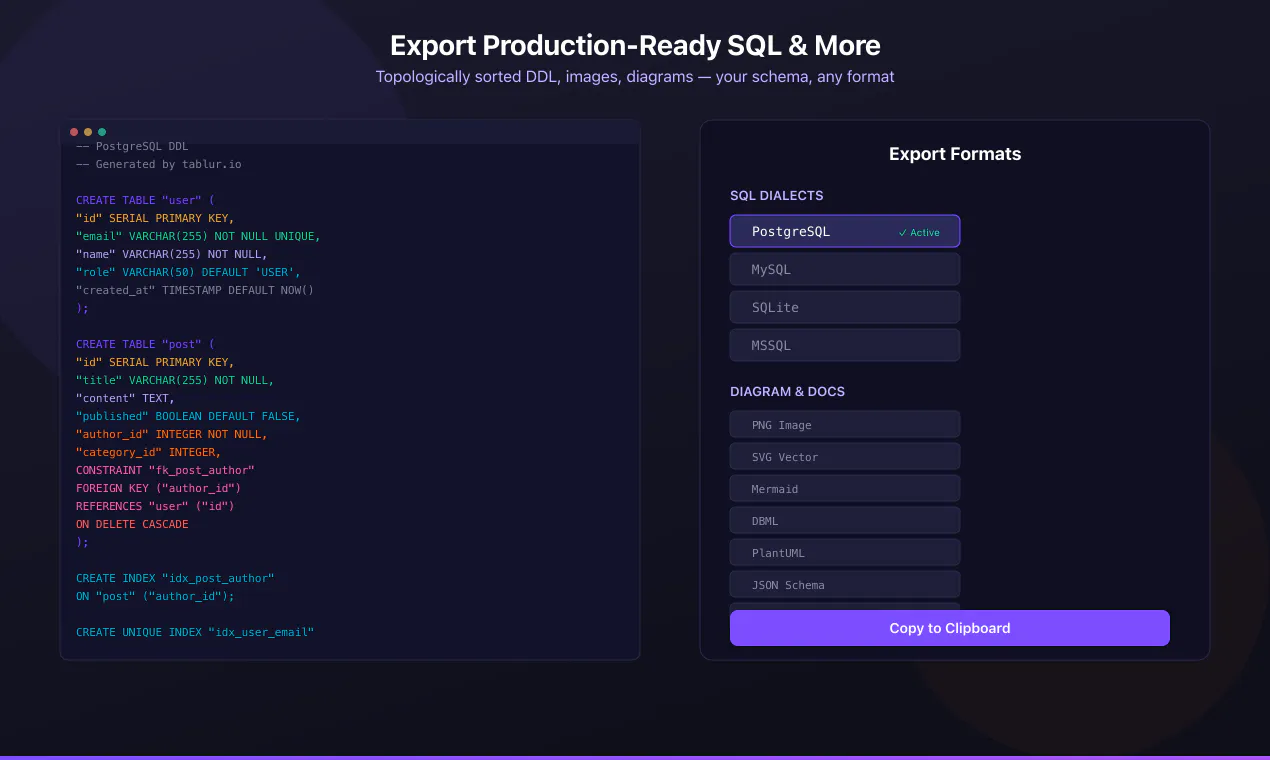1270x760 pixels.
Task: Click the '"created_at" TIMESTAMP DEFAULT NOW()' line
Action: coord(195,290)
